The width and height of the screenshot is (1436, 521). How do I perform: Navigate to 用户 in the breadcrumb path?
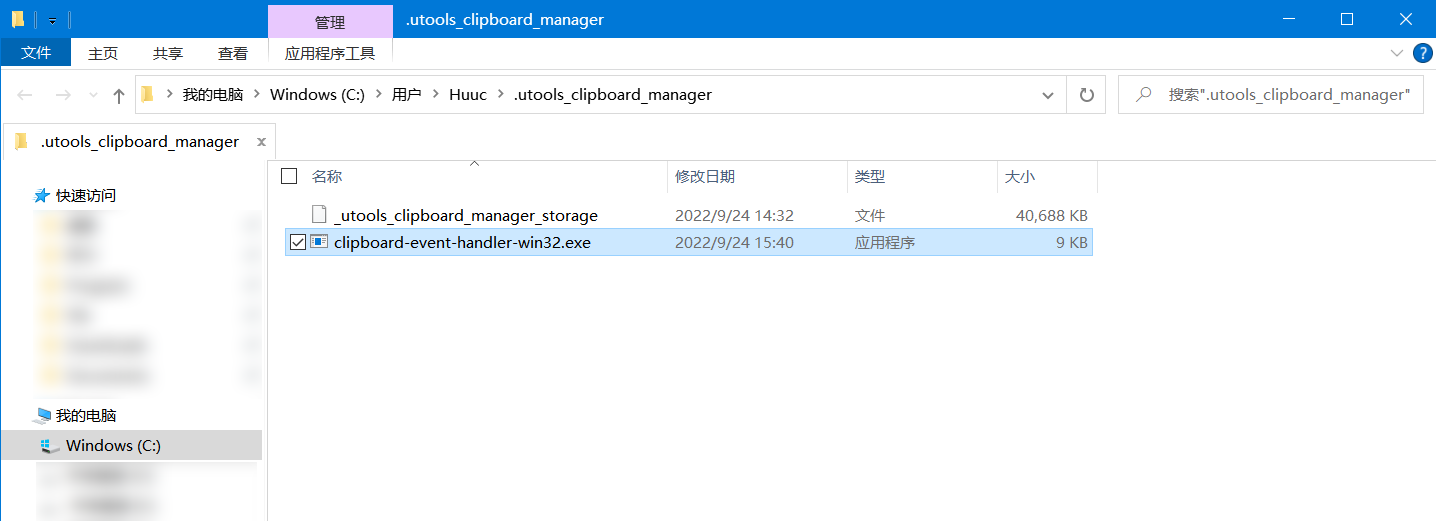[406, 95]
